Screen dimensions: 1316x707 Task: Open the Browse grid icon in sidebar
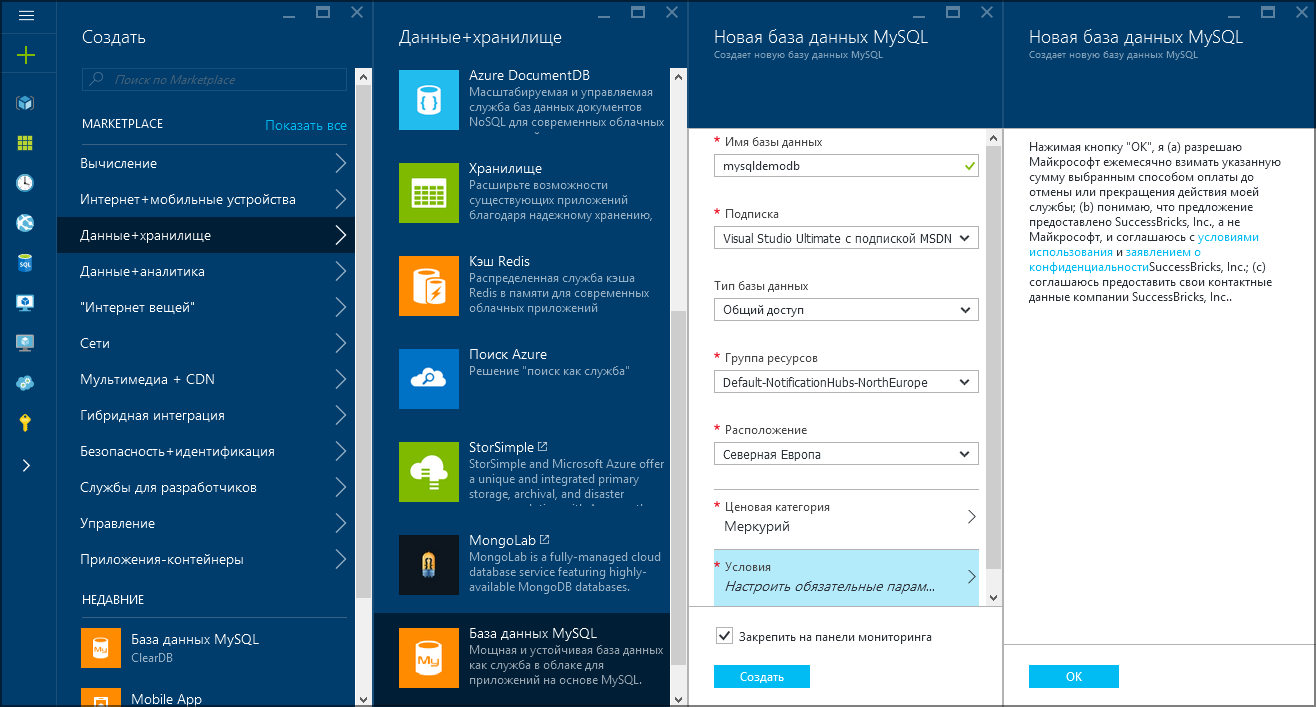(x=27, y=142)
